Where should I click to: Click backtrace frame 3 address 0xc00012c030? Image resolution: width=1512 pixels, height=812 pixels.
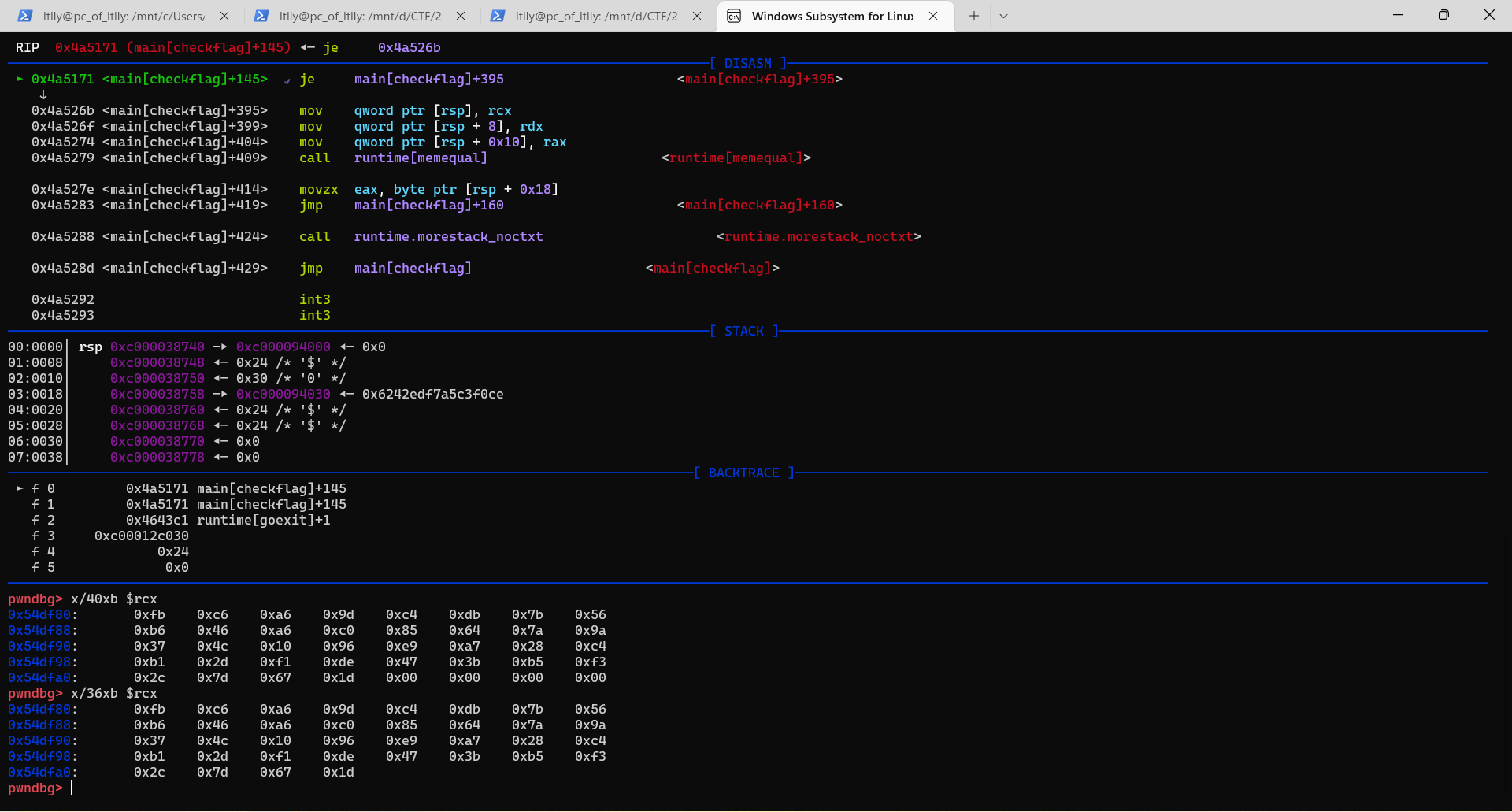click(x=142, y=536)
